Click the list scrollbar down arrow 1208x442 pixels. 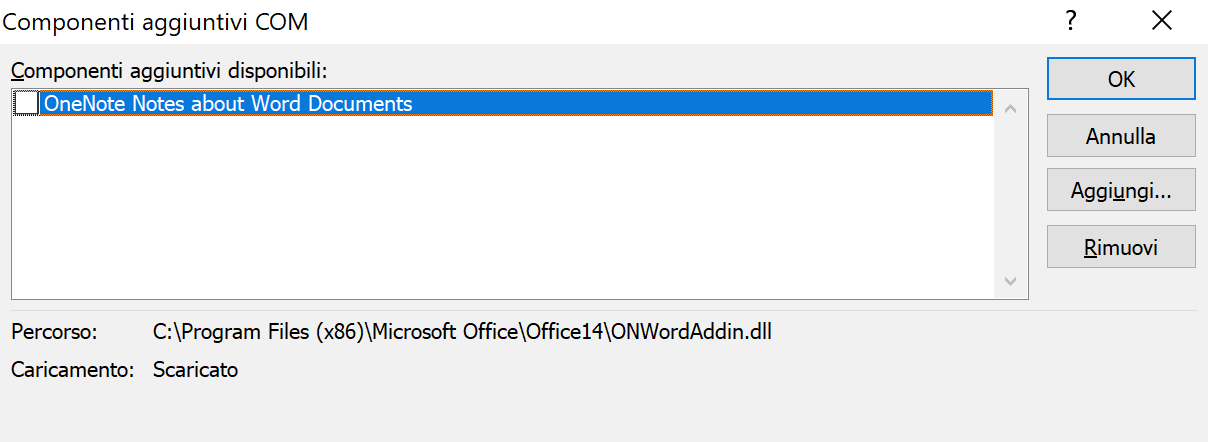click(x=1009, y=282)
